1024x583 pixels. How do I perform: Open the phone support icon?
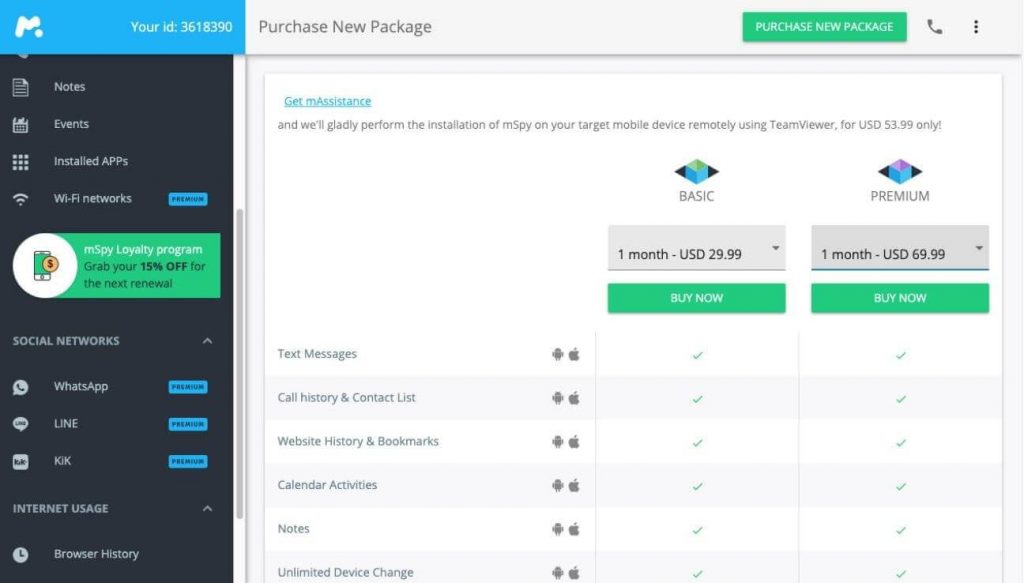click(935, 27)
